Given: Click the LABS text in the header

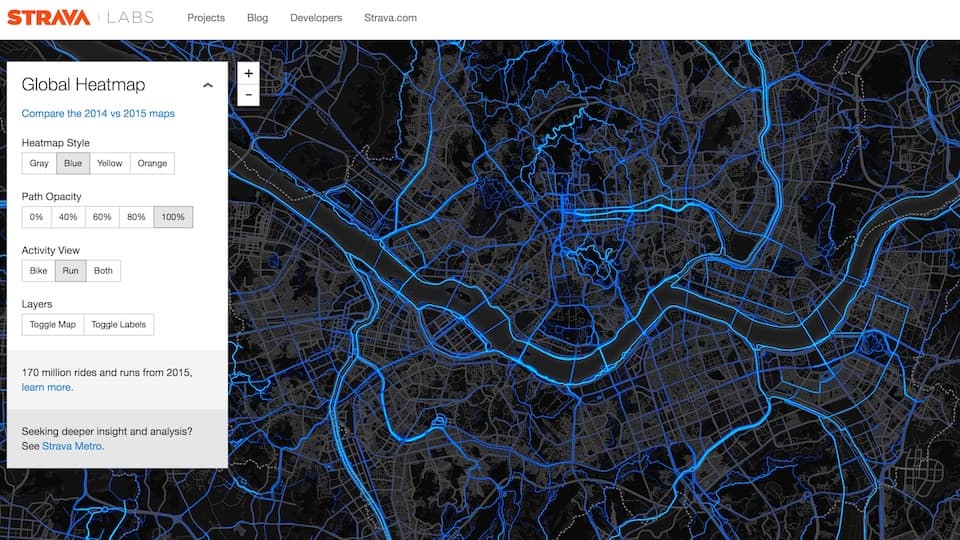Looking at the screenshot, I should 130,18.
